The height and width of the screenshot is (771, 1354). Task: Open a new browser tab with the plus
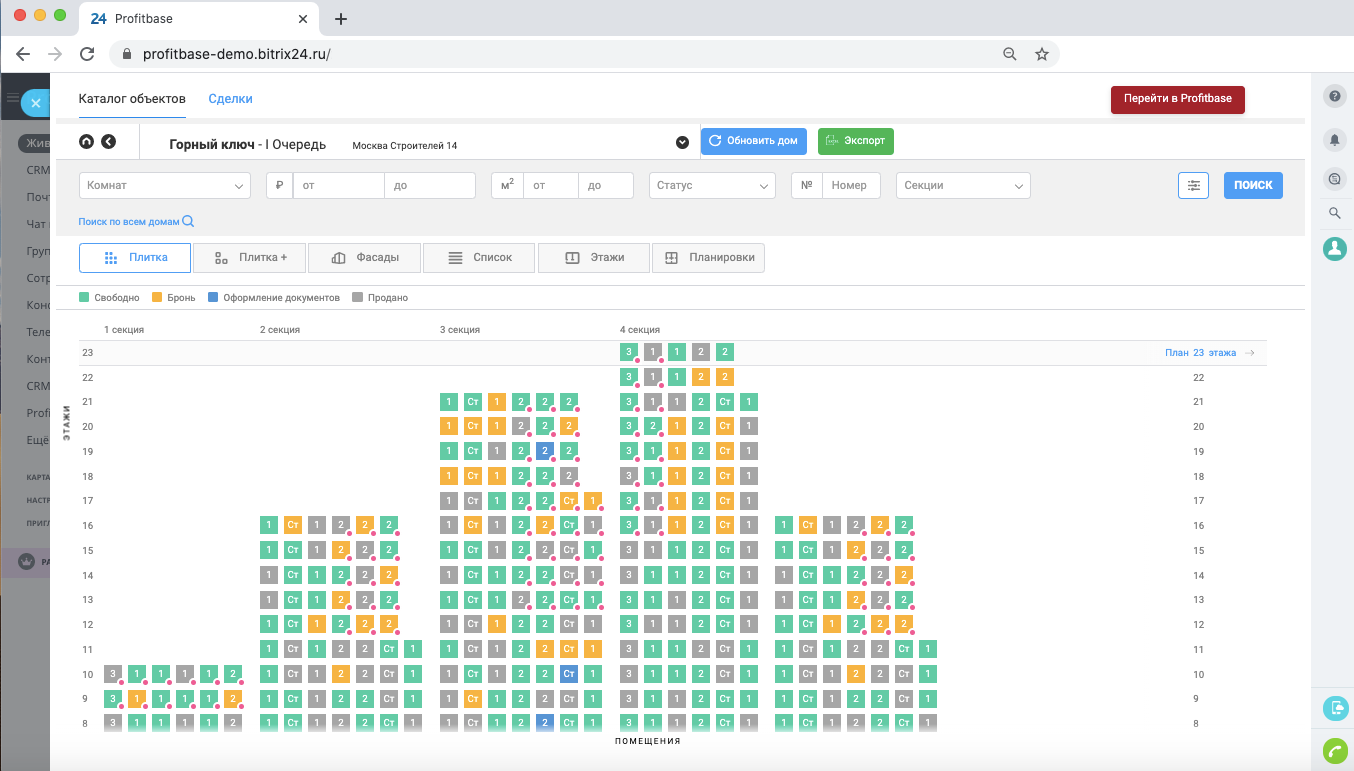(341, 19)
